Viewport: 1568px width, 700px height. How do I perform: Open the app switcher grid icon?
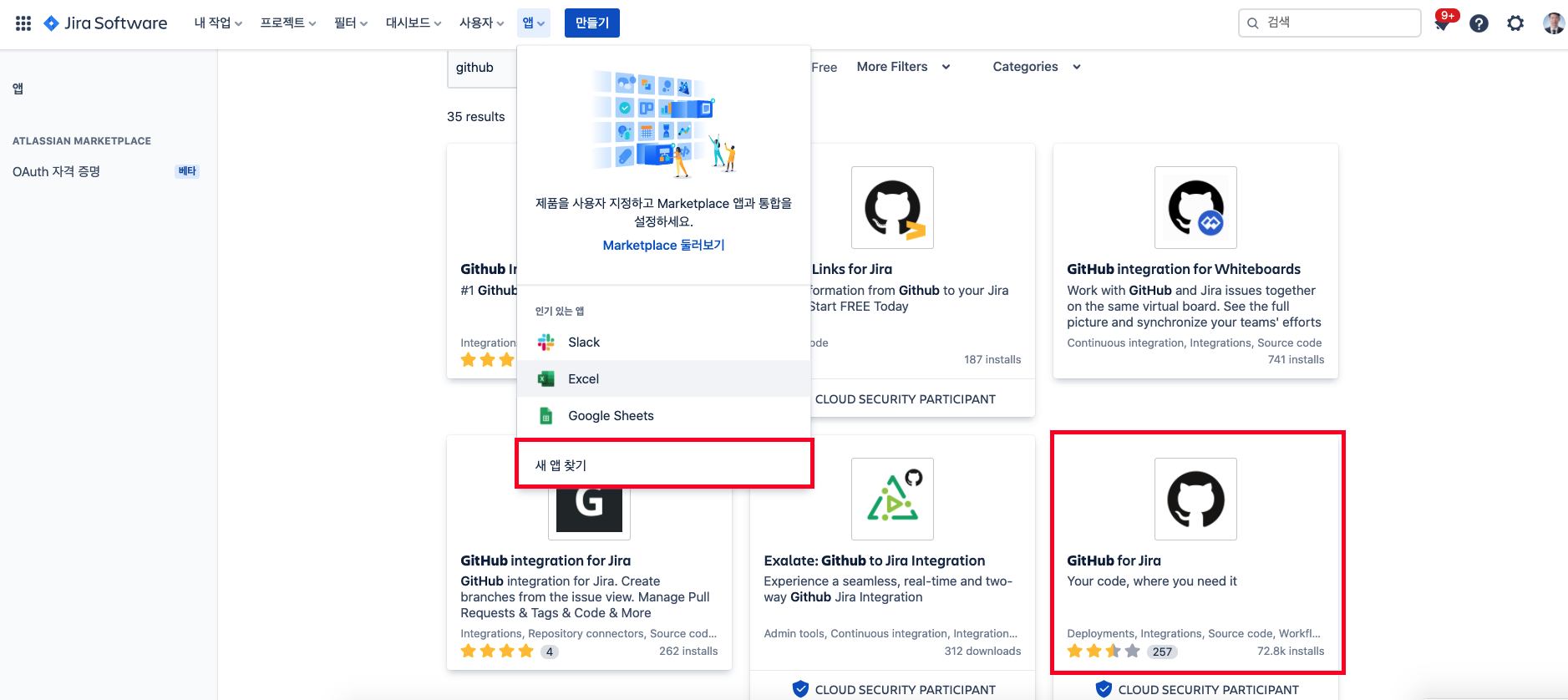[x=23, y=23]
